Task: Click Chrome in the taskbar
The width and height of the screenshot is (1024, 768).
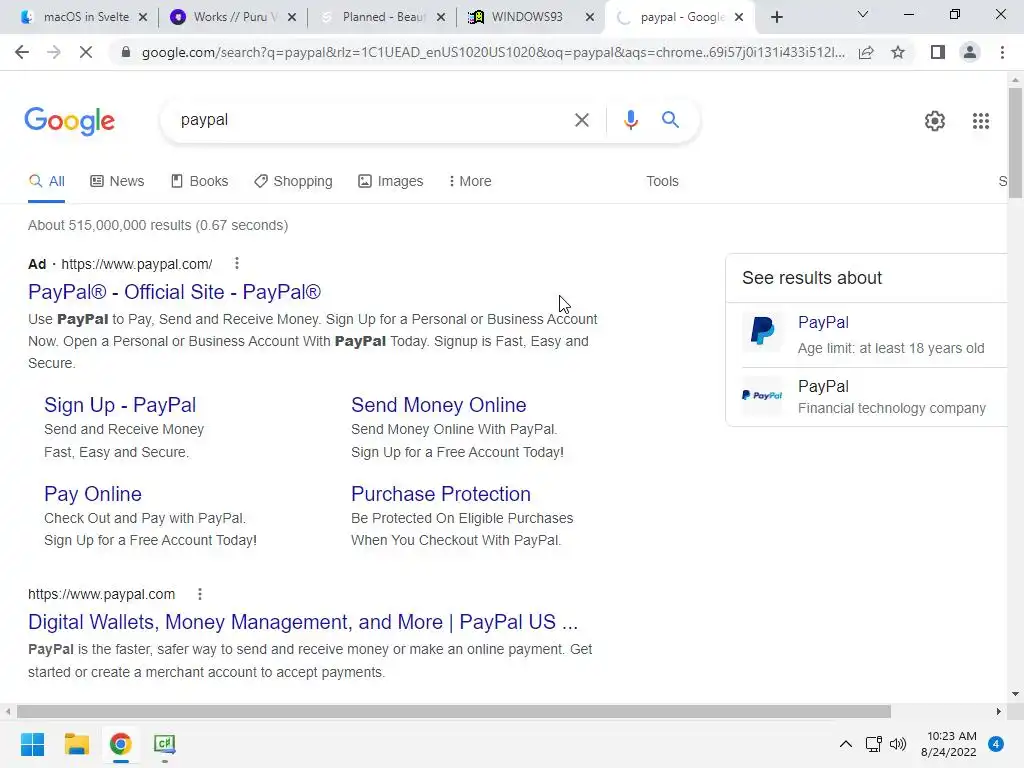Action: [x=120, y=744]
